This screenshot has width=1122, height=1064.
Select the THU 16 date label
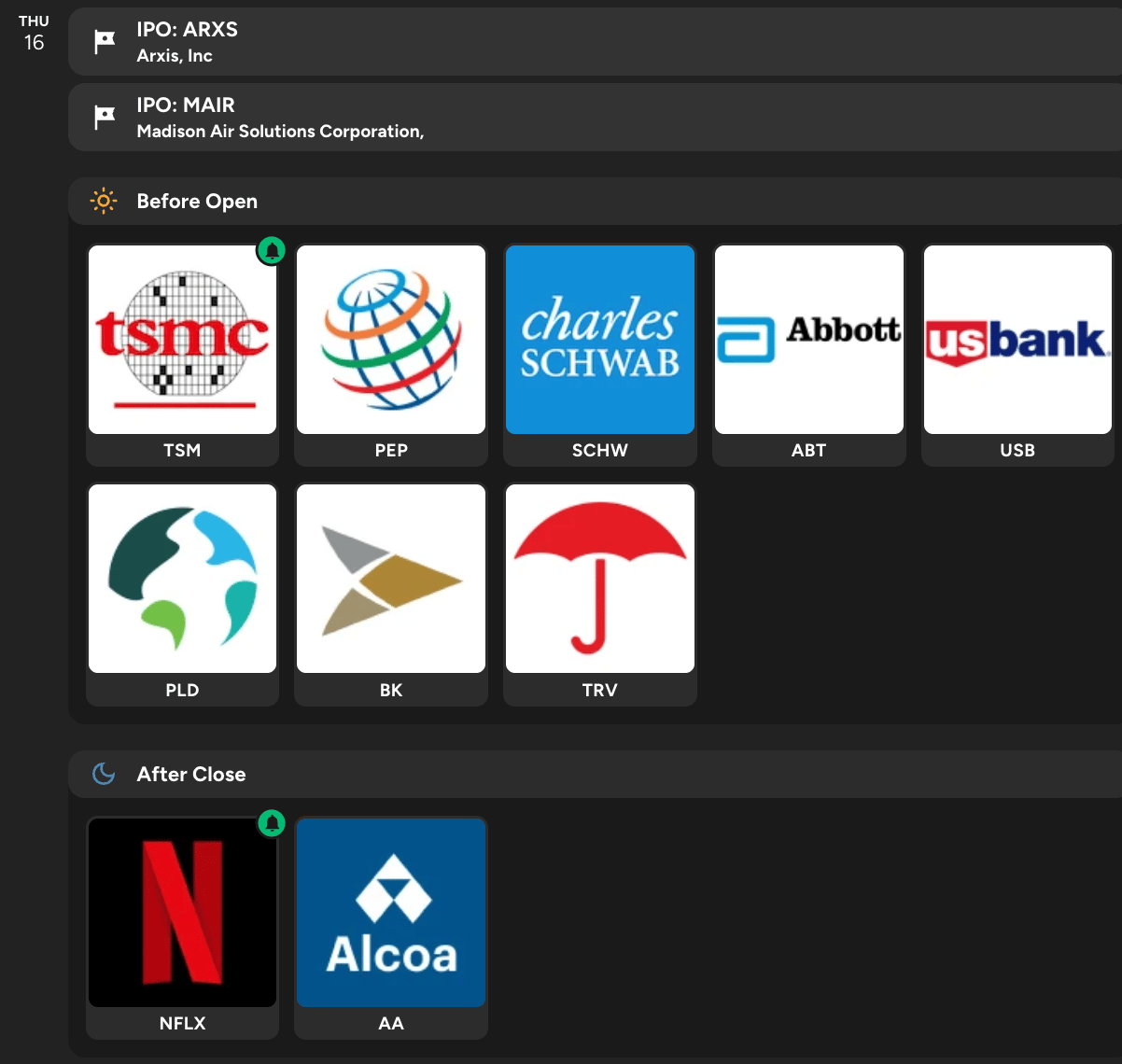click(x=34, y=34)
